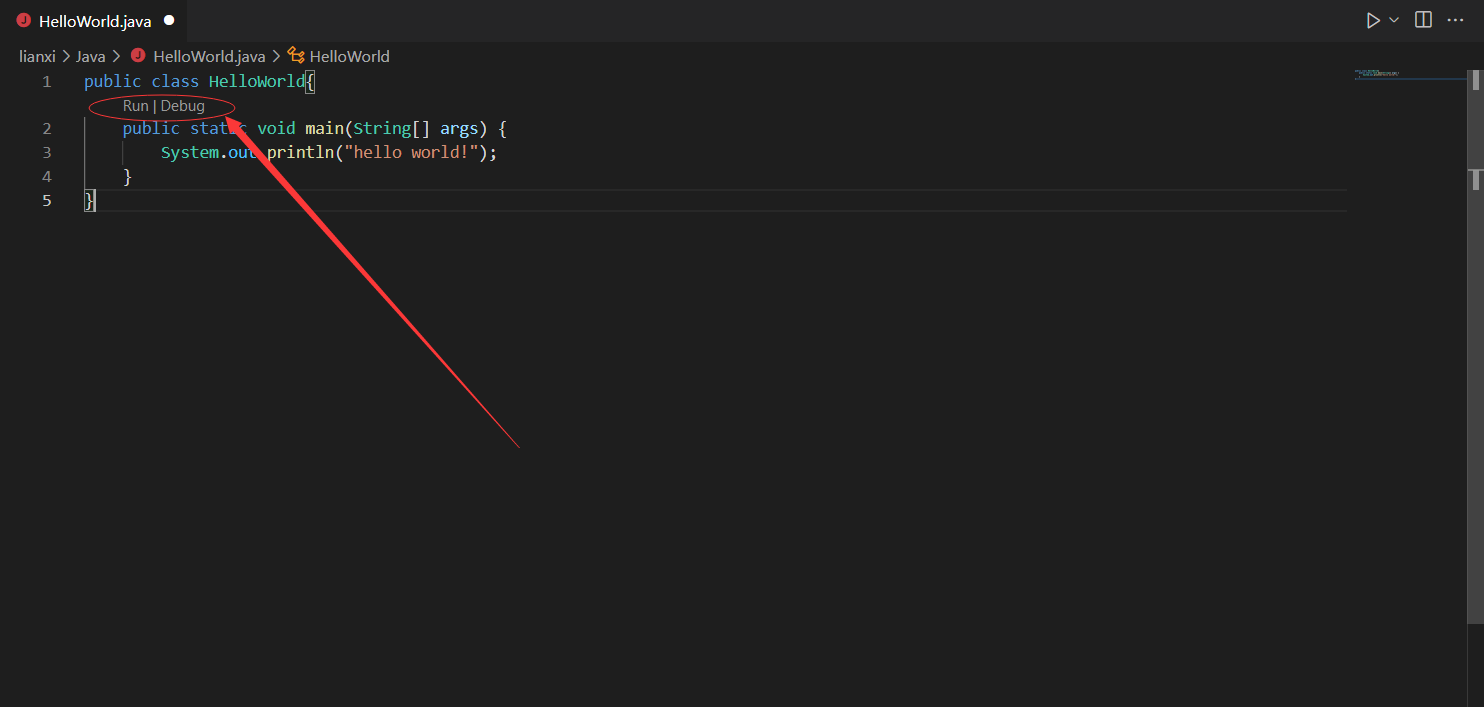Image resolution: width=1484 pixels, height=707 pixels.
Task: Open the Split Editor icon
Action: click(x=1422, y=19)
